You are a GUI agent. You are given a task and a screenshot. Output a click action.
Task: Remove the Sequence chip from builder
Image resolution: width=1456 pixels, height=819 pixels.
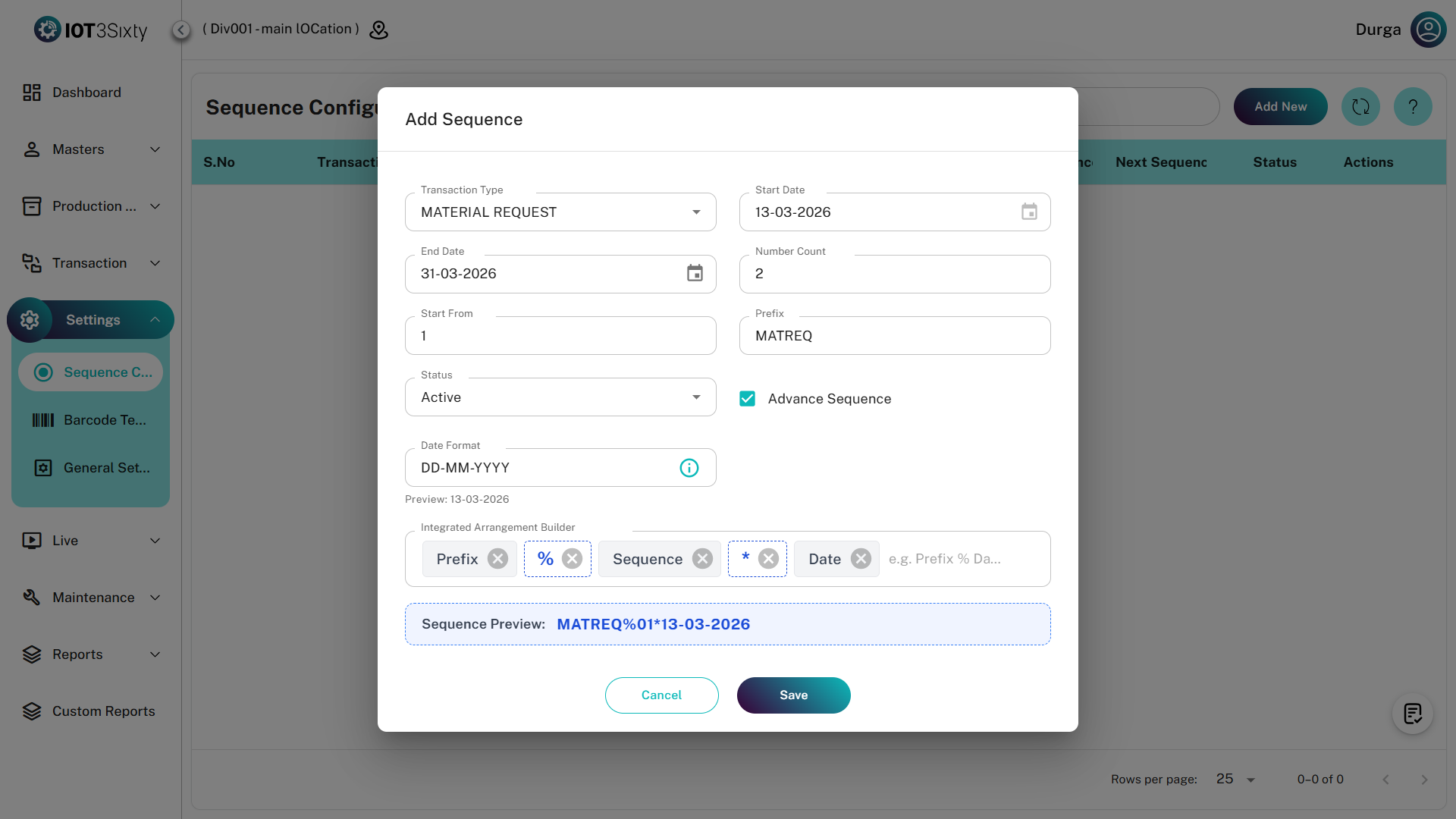click(702, 559)
